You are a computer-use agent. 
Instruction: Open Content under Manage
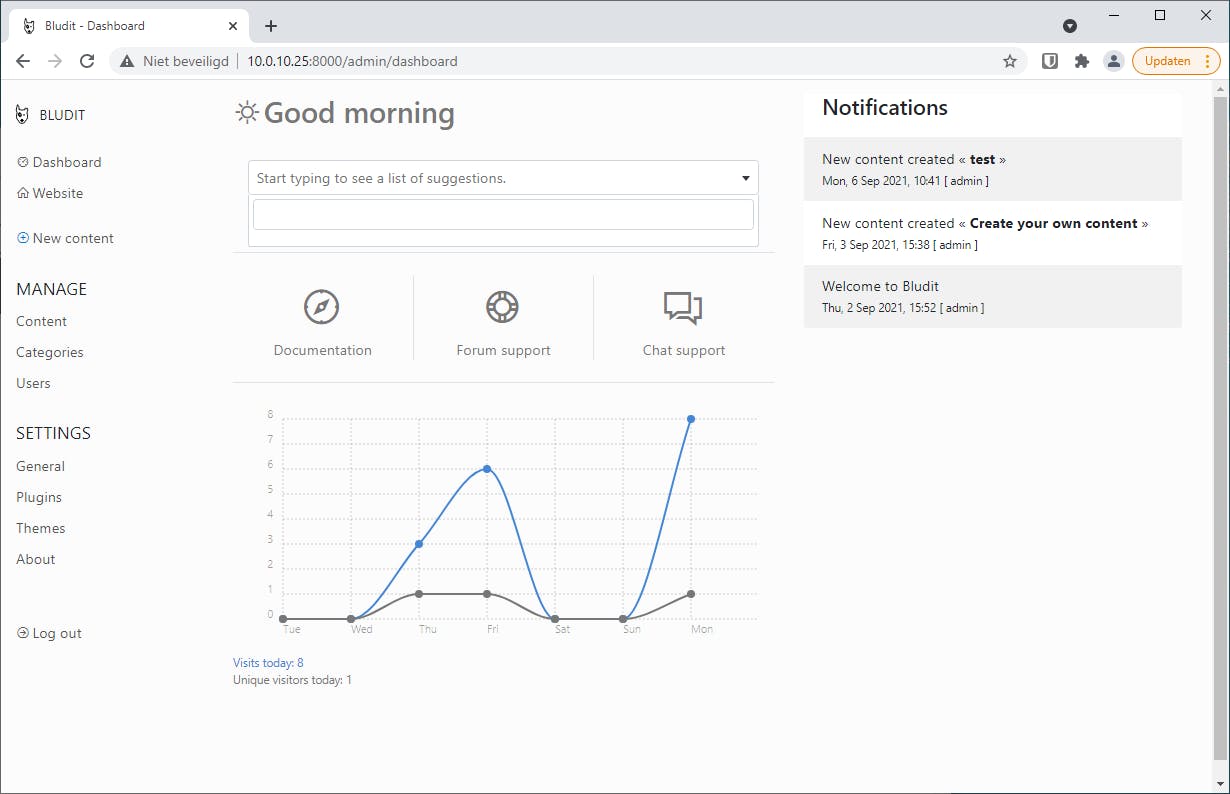tap(41, 321)
